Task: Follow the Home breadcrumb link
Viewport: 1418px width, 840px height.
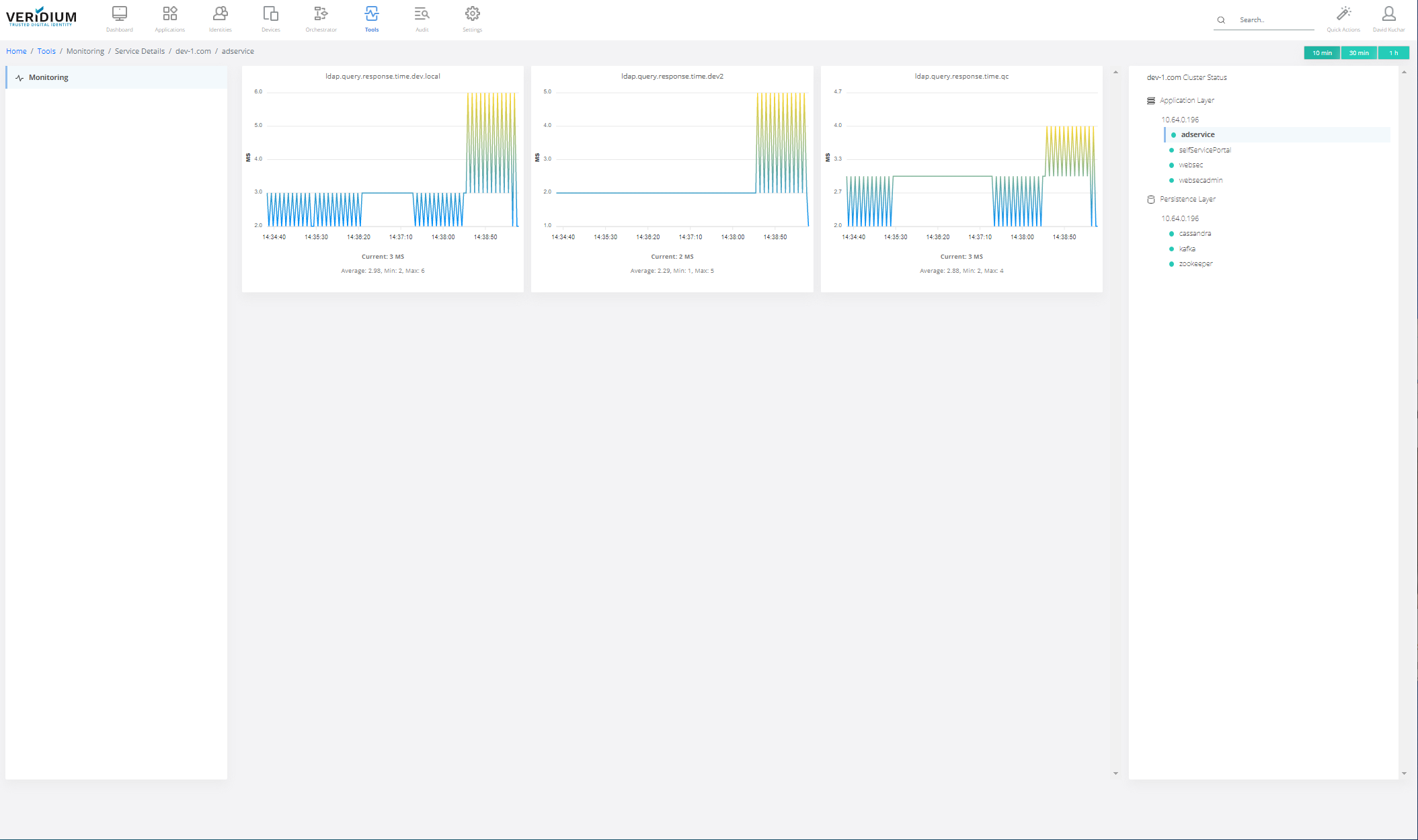Action: coord(16,52)
